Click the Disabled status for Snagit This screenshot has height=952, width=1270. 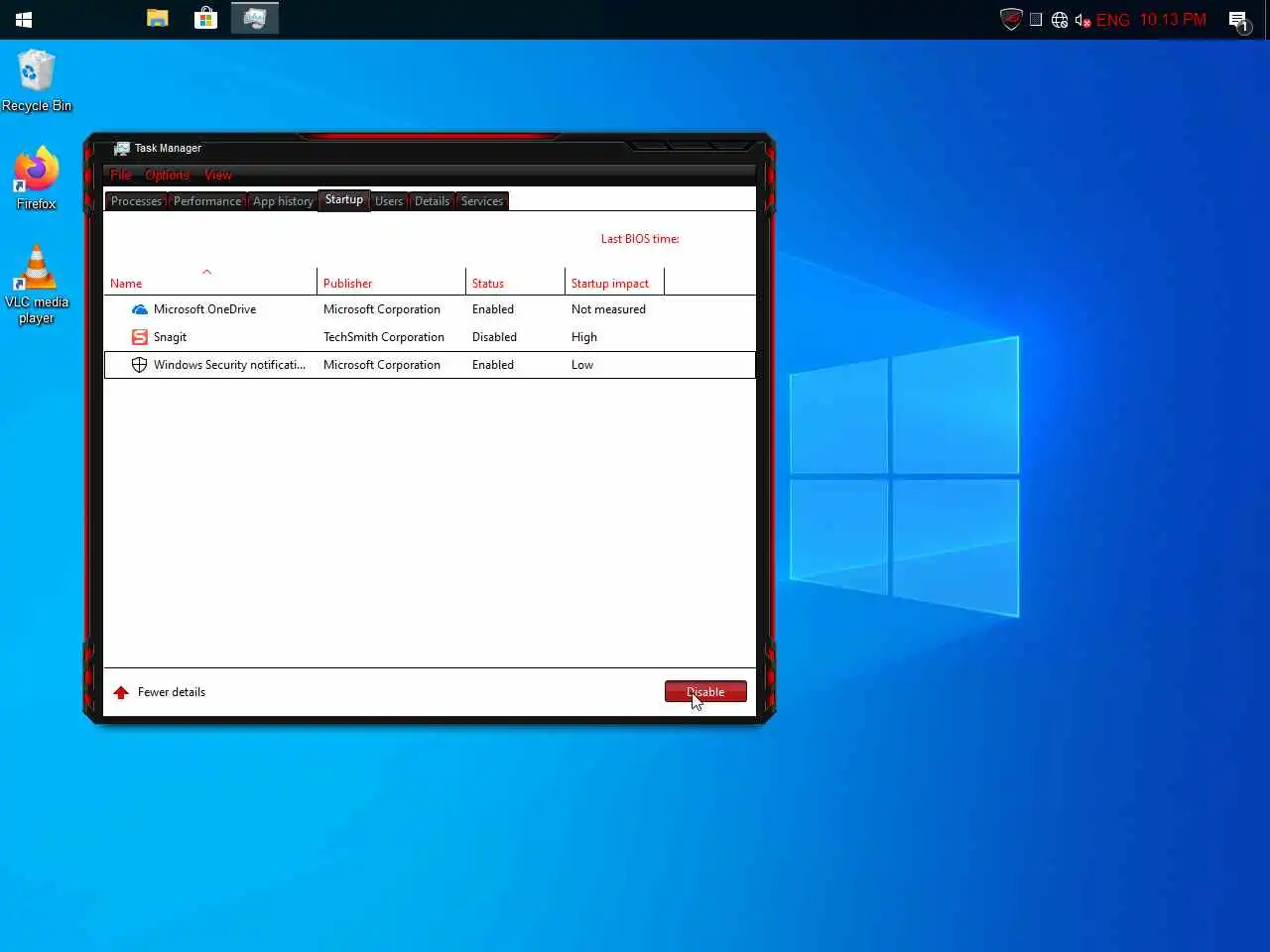(494, 337)
